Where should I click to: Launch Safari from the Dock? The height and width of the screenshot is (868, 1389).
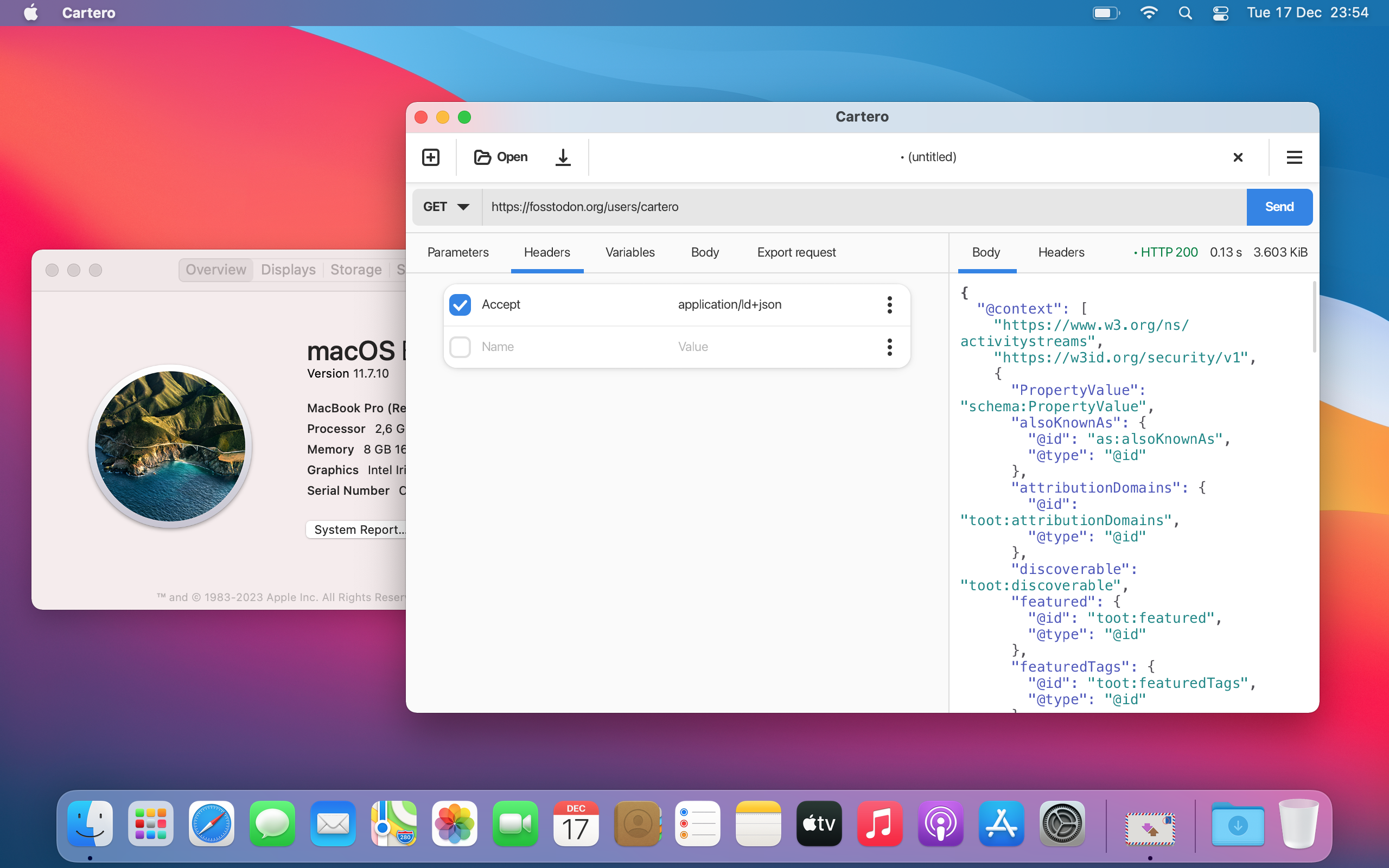(212, 823)
